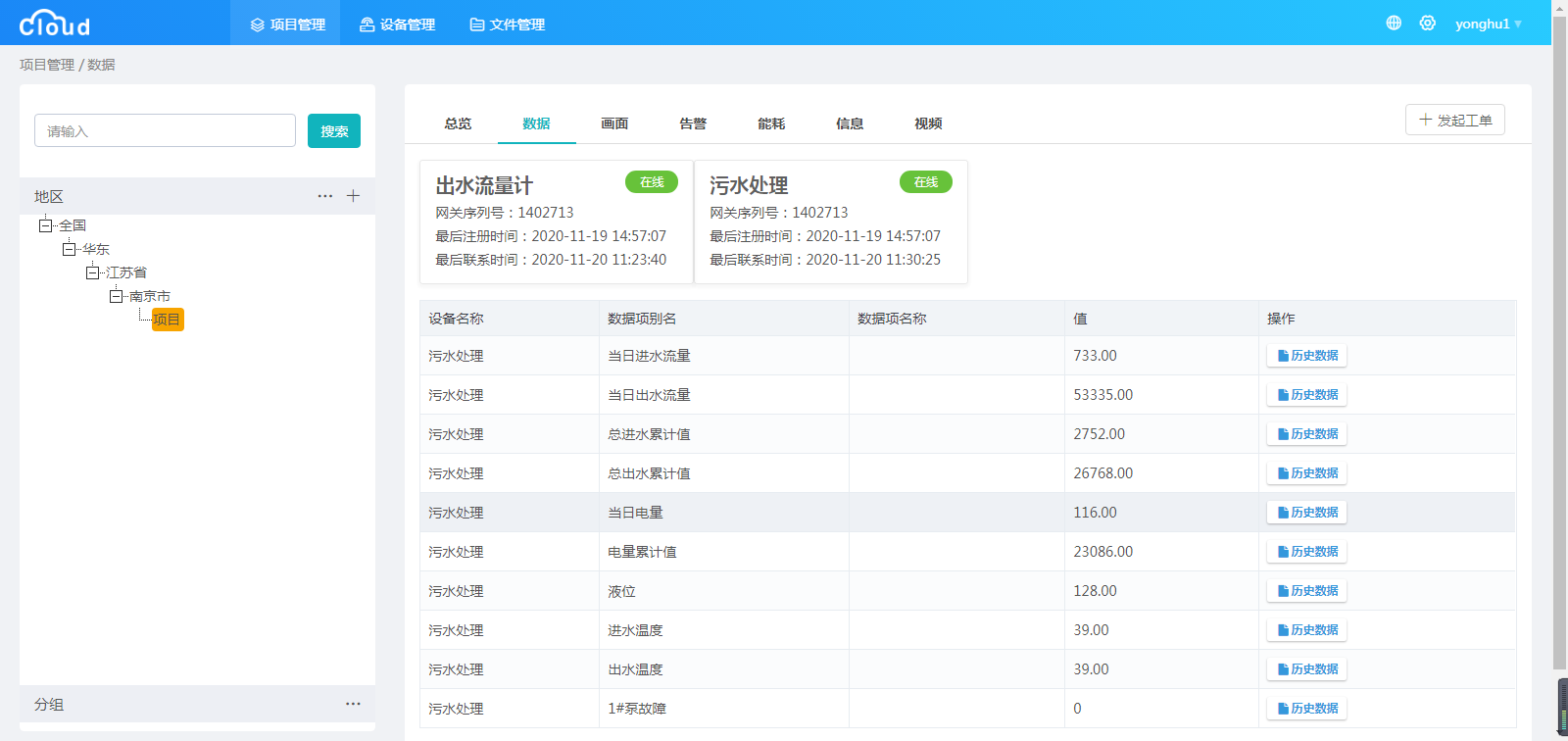The height and width of the screenshot is (741, 1568).
Task: Click 在线 badge on 污水处理 card
Action: click(926, 182)
